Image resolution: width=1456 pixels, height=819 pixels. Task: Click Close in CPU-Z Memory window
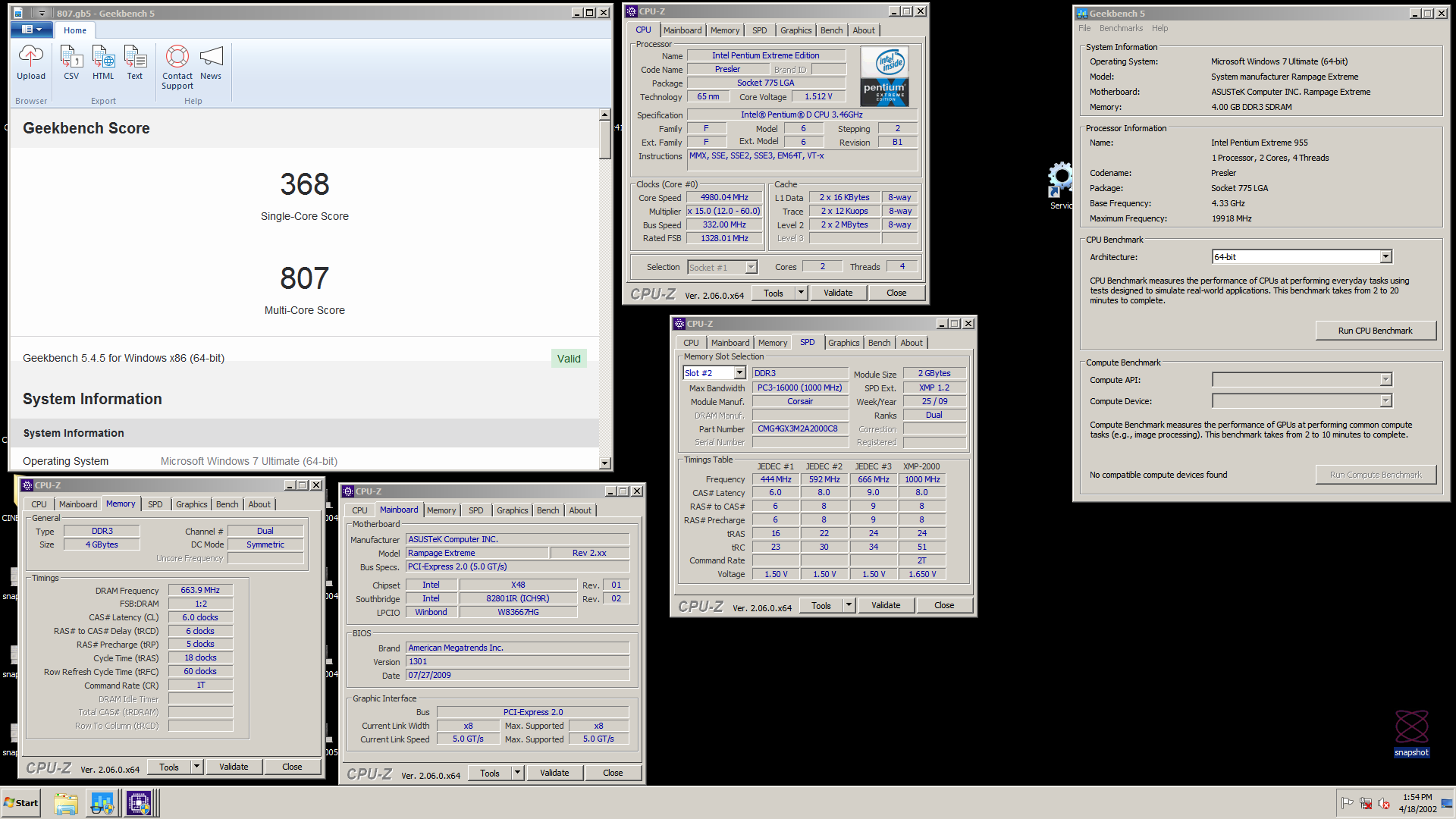click(292, 767)
